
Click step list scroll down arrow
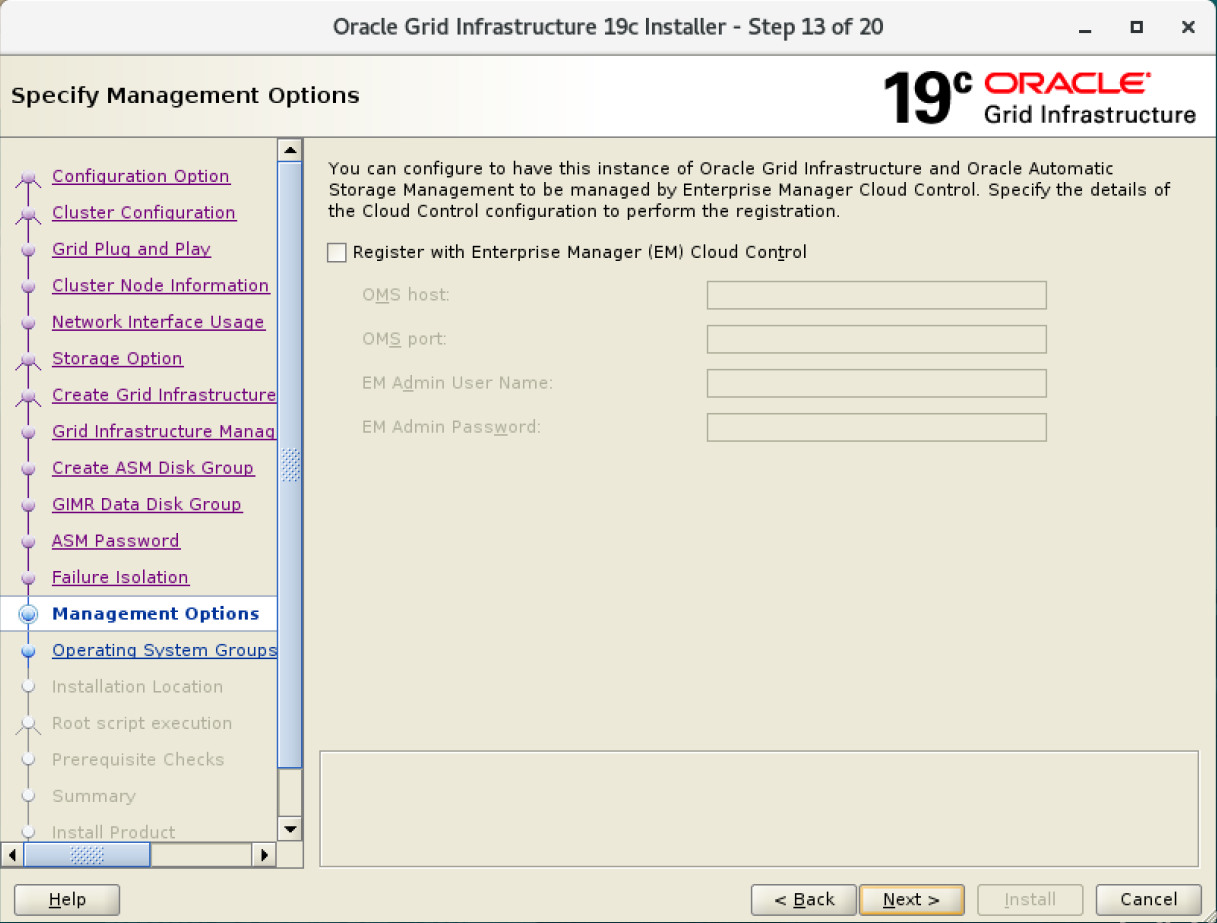290,828
